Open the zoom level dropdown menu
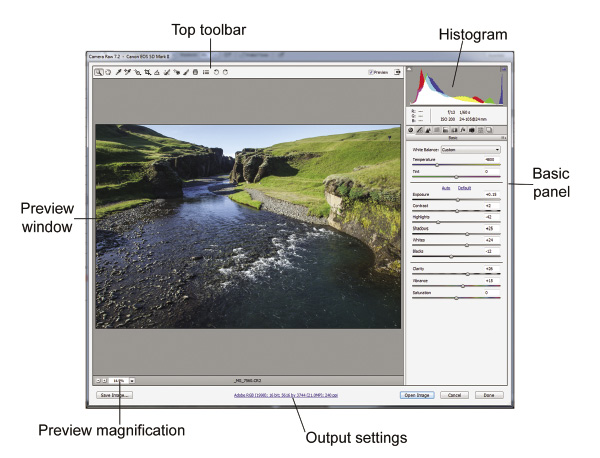Image resolution: width=600 pixels, height=458 pixels. pos(130,380)
